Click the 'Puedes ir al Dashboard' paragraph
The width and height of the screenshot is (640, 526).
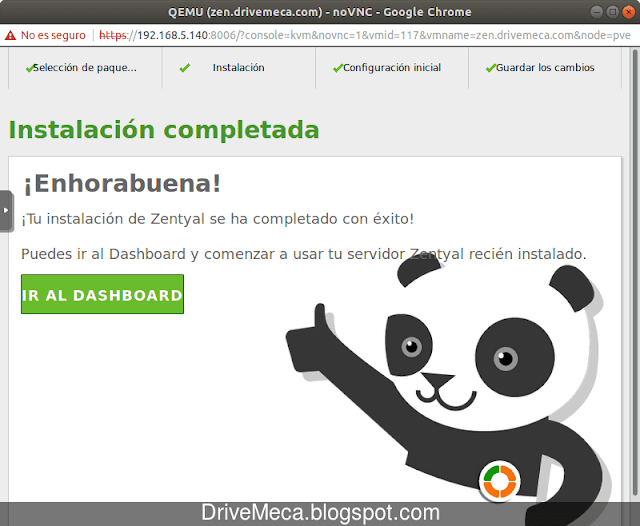(x=304, y=254)
